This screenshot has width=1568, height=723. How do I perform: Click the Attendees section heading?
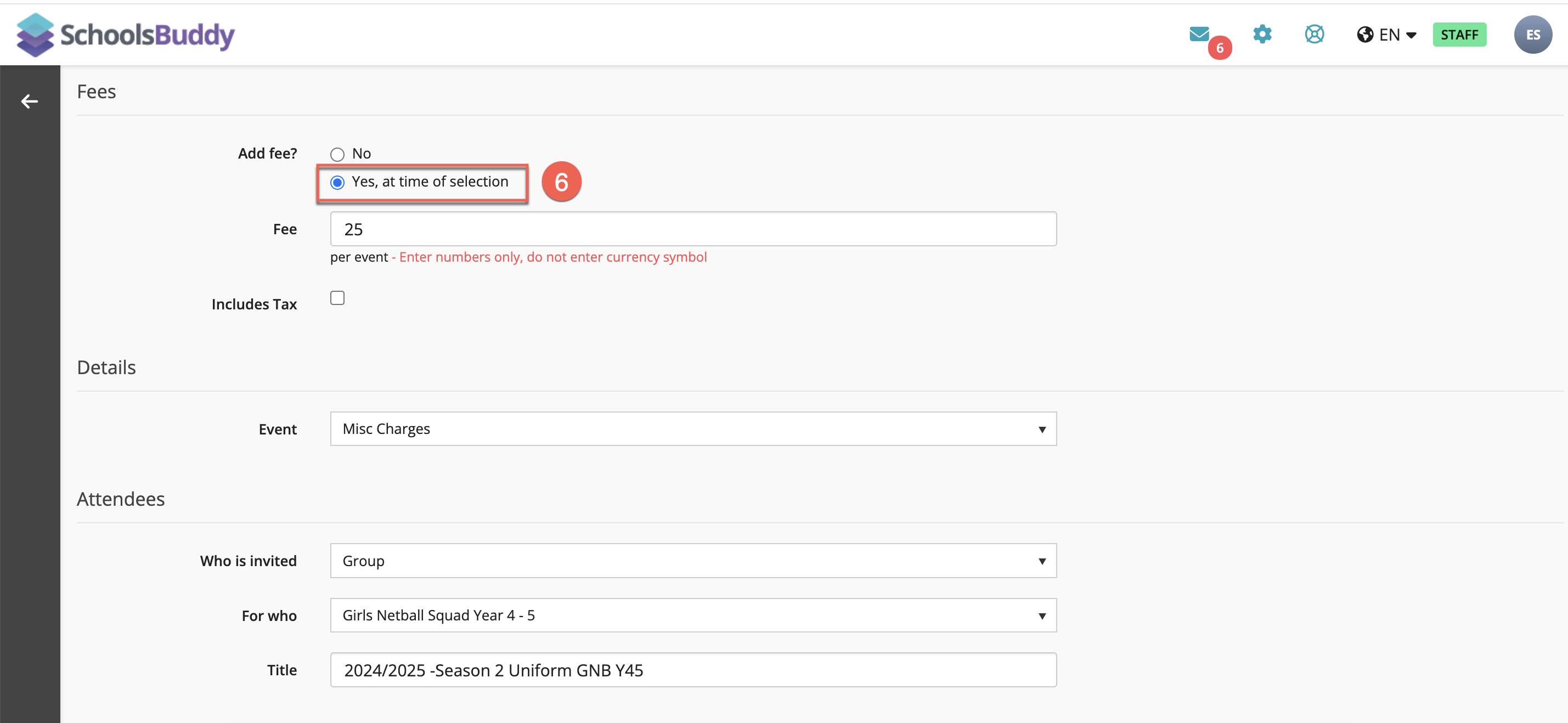click(x=121, y=499)
